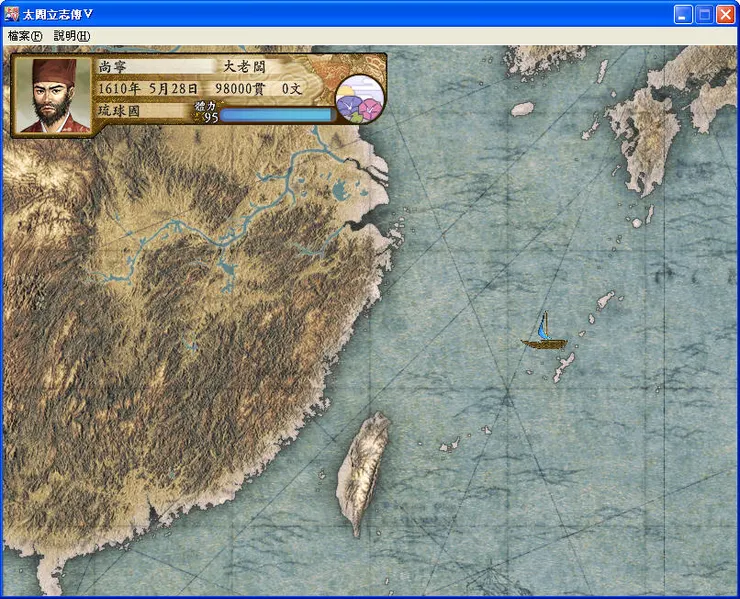Close the 太閤立志傳V window
Screen dimensions: 740x599
725,15
